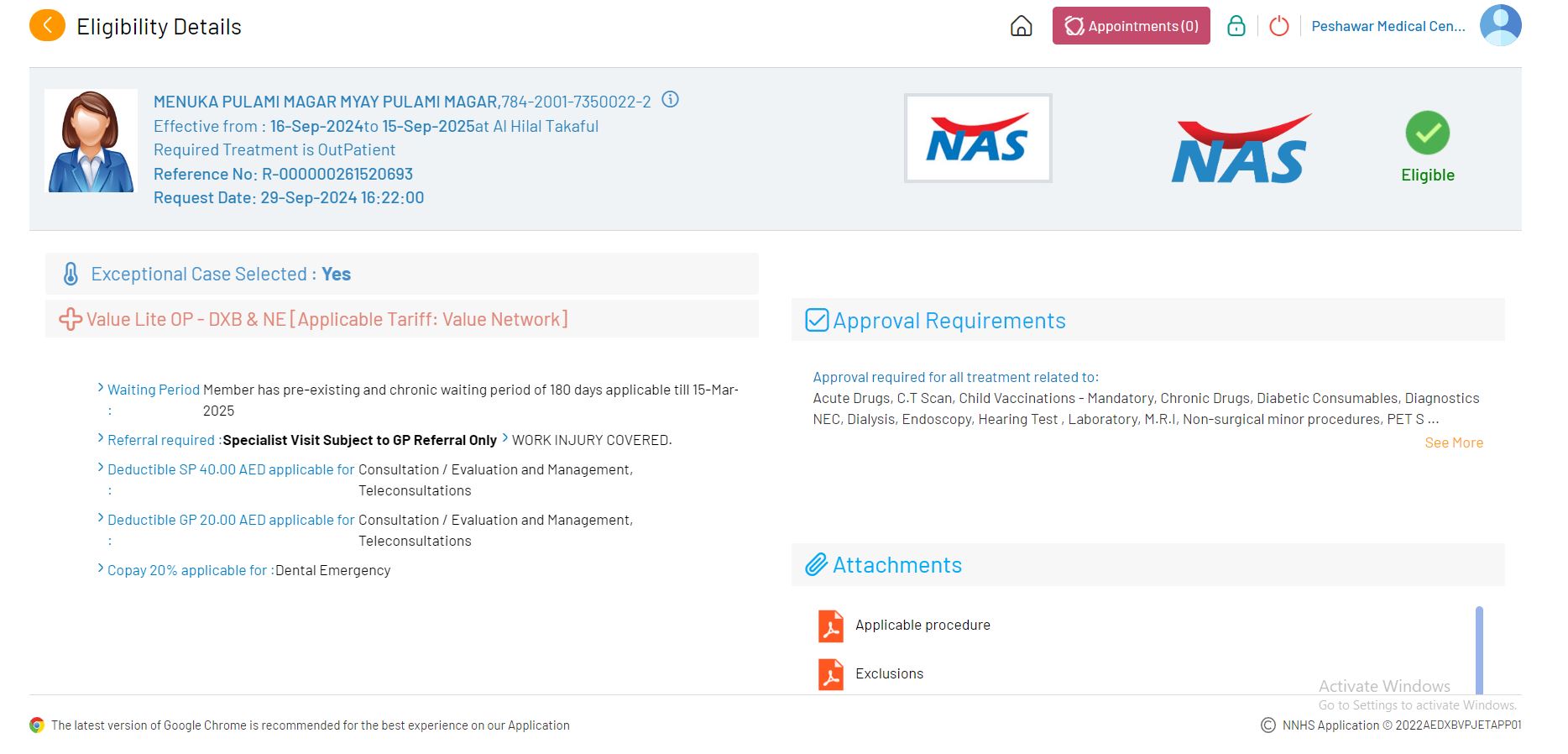Open the home page icon
Screen dimensions: 1568x754
click(1021, 26)
